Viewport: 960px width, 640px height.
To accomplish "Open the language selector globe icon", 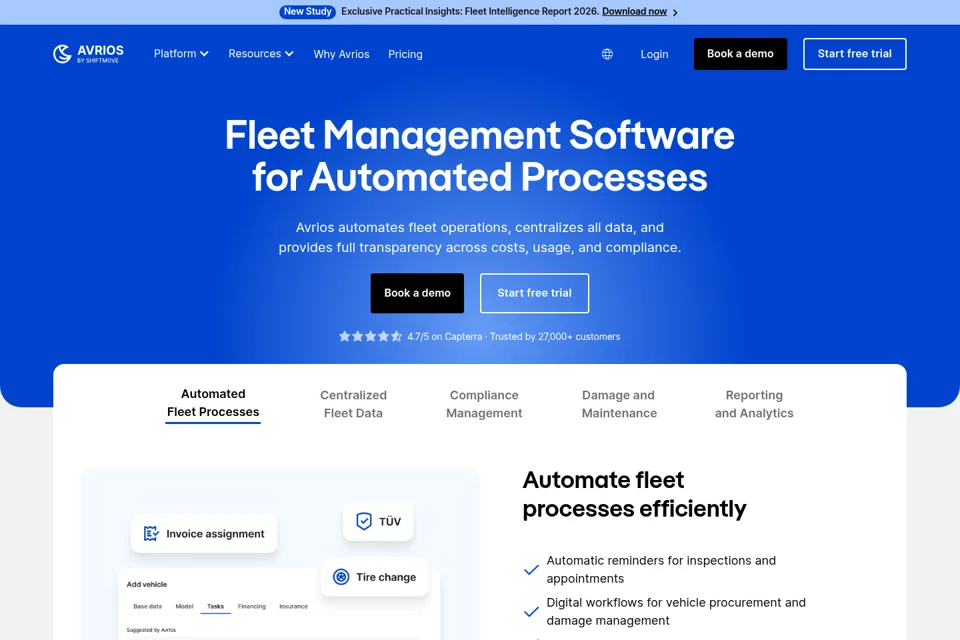I will (607, 54).
